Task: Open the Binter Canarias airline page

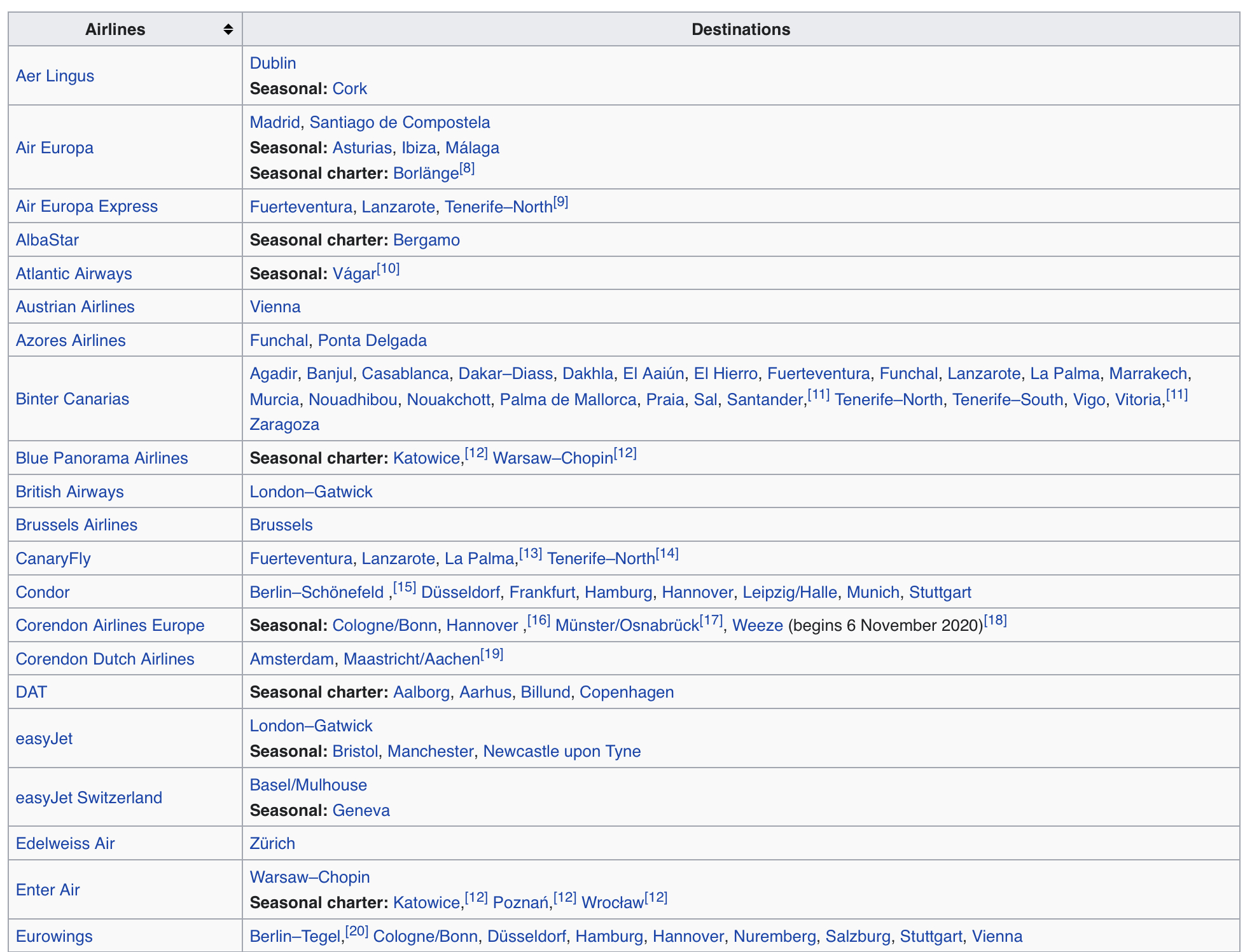Action: pos(72,399)
